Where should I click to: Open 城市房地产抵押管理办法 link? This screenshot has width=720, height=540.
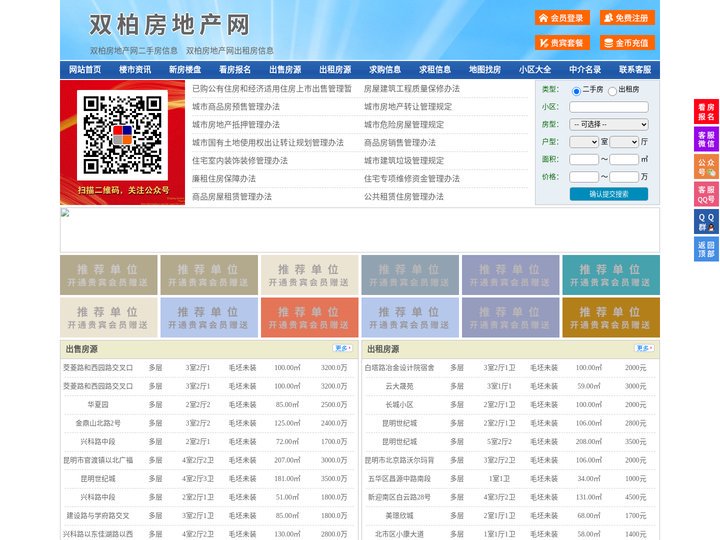(x=236, y=124)
